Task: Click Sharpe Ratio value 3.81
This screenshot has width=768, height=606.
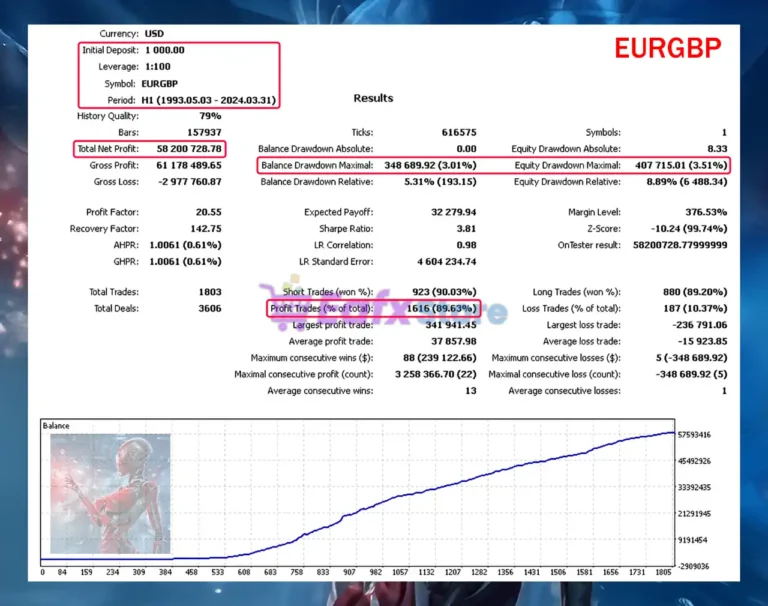Action: (x=466, y=229)
